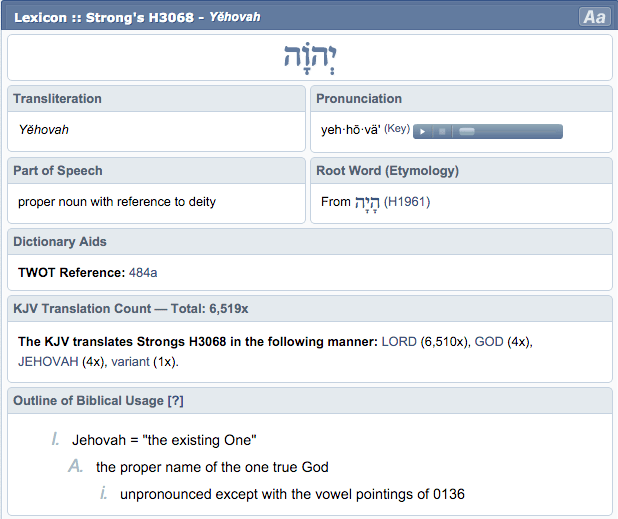Click the JEHOVAH translation link

[x=48, y=361]
